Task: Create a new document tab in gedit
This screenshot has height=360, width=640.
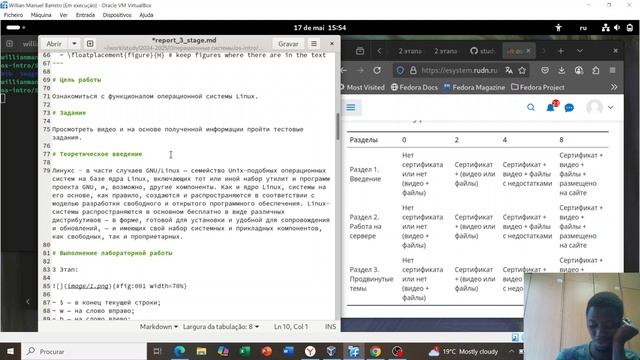Action: pyautogui.click(x=90, y=44)
